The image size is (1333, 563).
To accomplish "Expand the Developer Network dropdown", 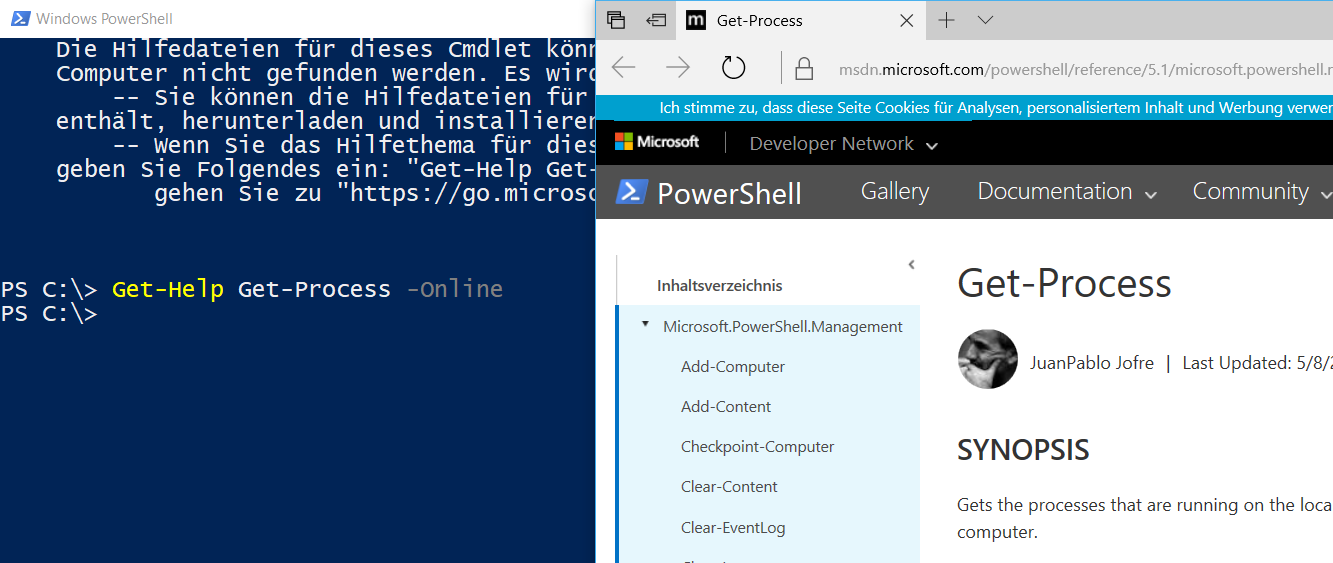I will (x=844, y=144).
